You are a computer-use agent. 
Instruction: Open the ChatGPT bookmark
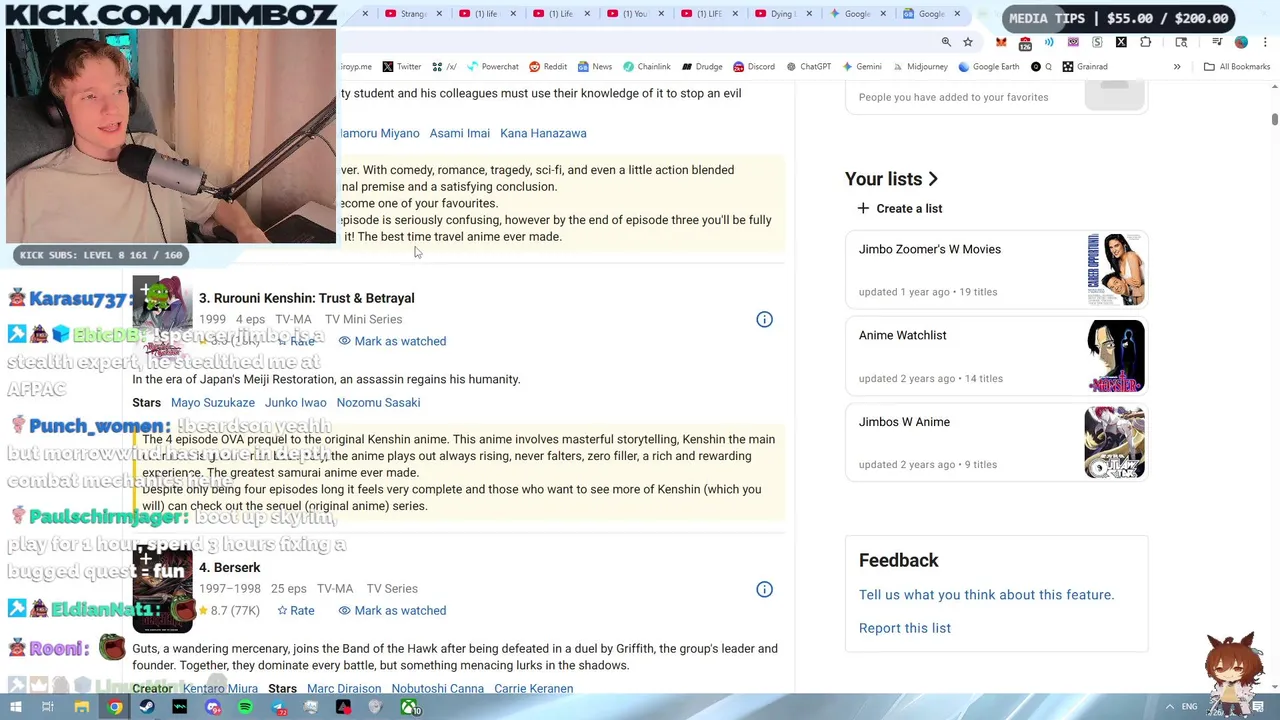coord(808,67)
